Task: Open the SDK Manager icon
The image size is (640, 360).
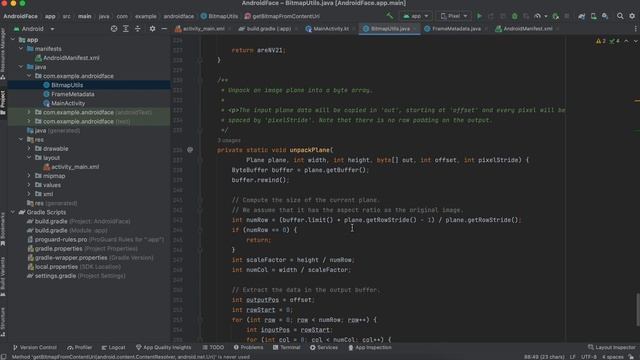Action: pyautogui.click(x=605, y=16)
